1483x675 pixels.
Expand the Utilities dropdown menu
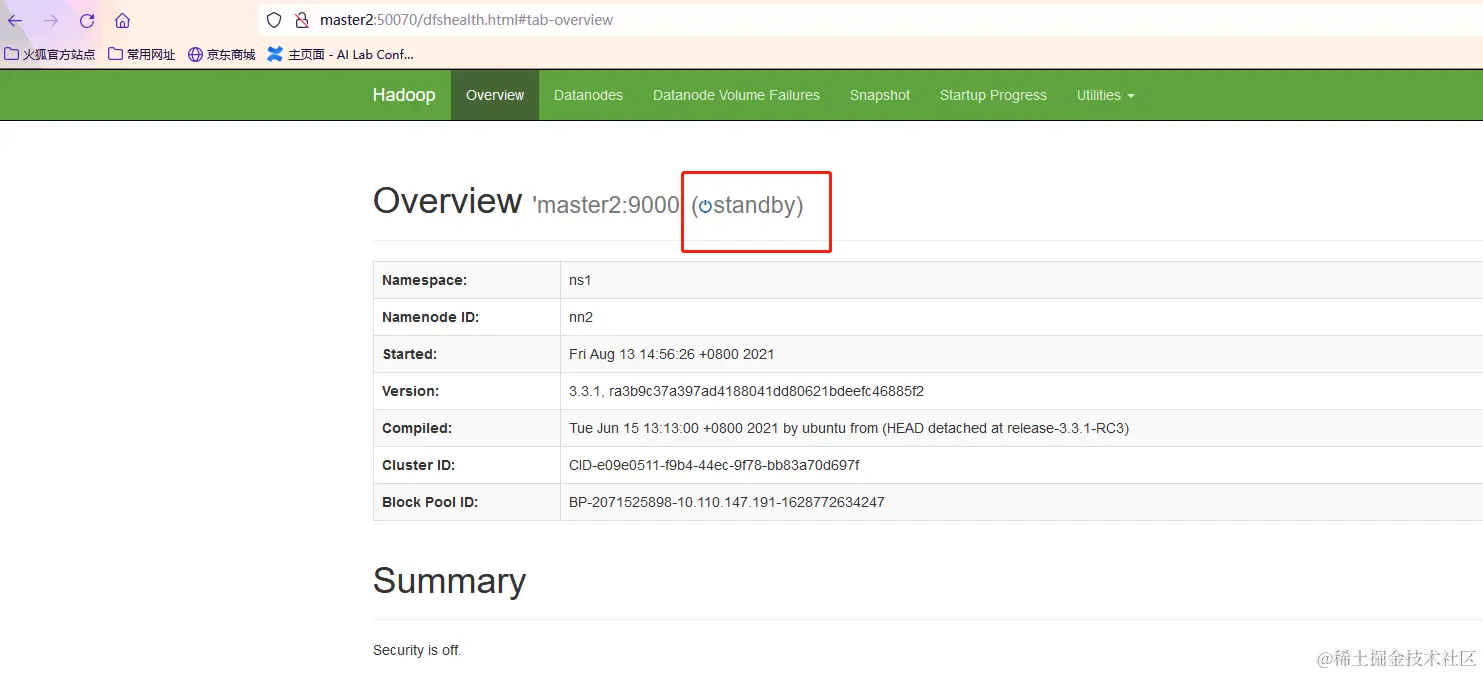coord(1105,95)
